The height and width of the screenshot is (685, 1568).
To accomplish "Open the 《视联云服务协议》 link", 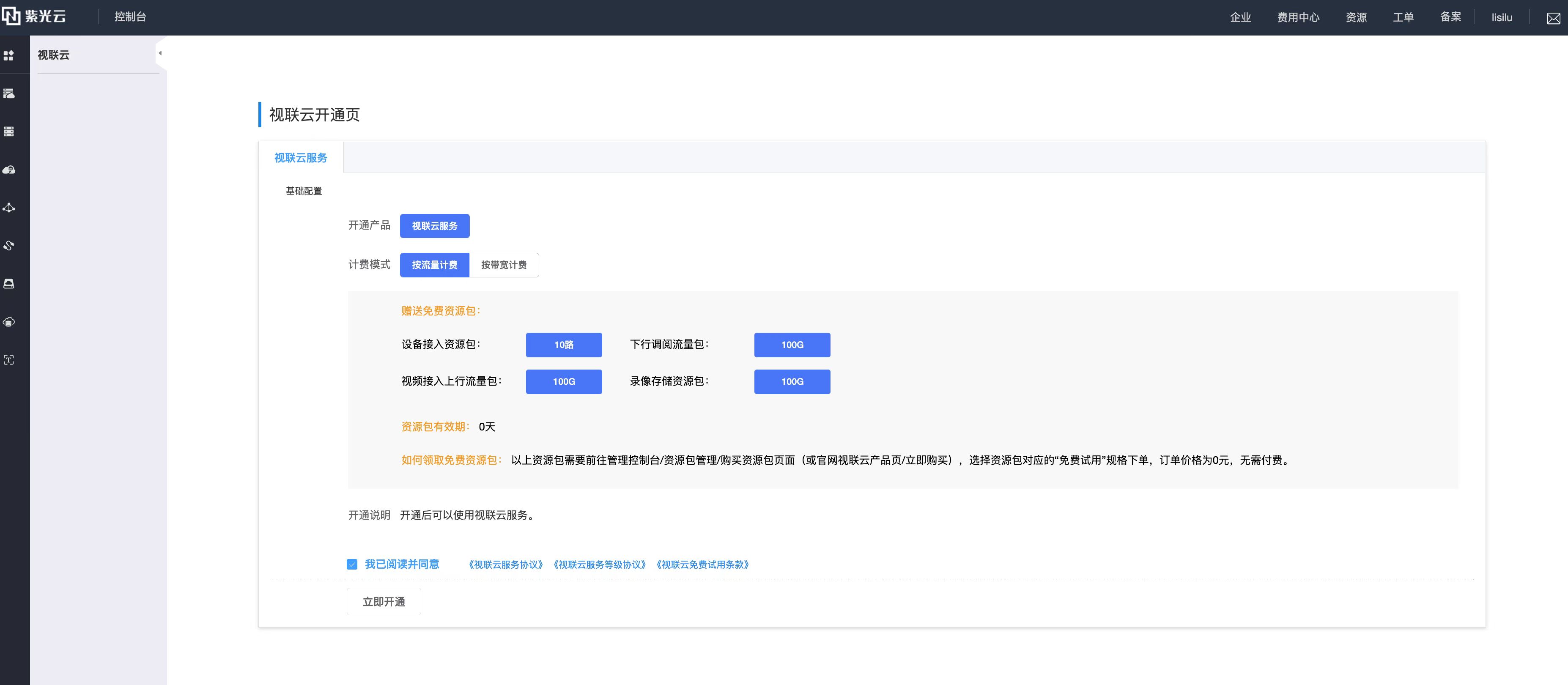I will 505,564.
